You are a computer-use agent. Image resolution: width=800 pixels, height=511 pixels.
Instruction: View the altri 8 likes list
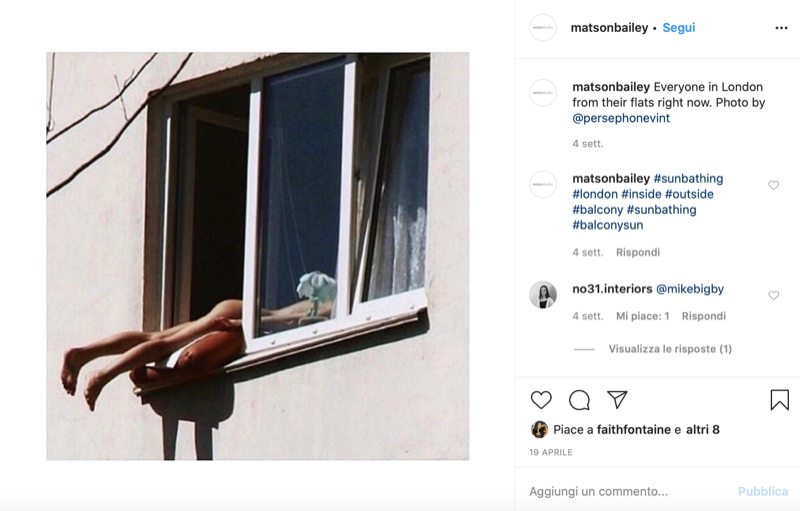tap(703, 429)
